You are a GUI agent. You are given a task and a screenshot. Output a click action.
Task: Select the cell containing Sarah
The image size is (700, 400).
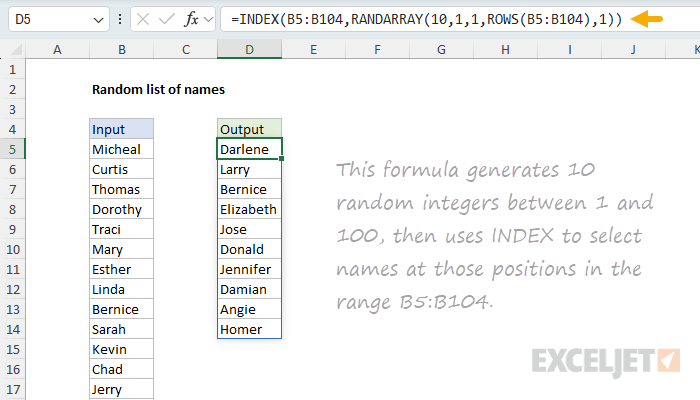(x=121, y=329)
